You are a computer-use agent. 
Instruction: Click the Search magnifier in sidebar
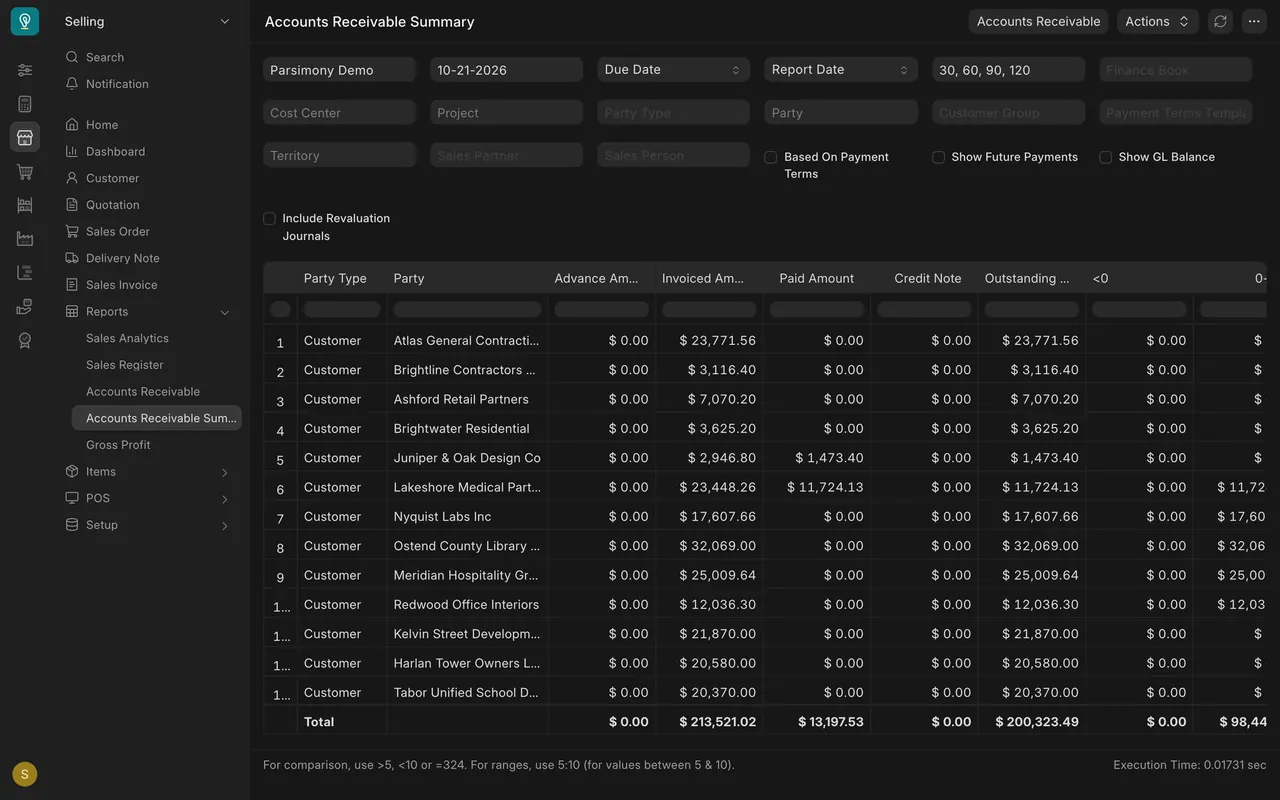point(72,57)
